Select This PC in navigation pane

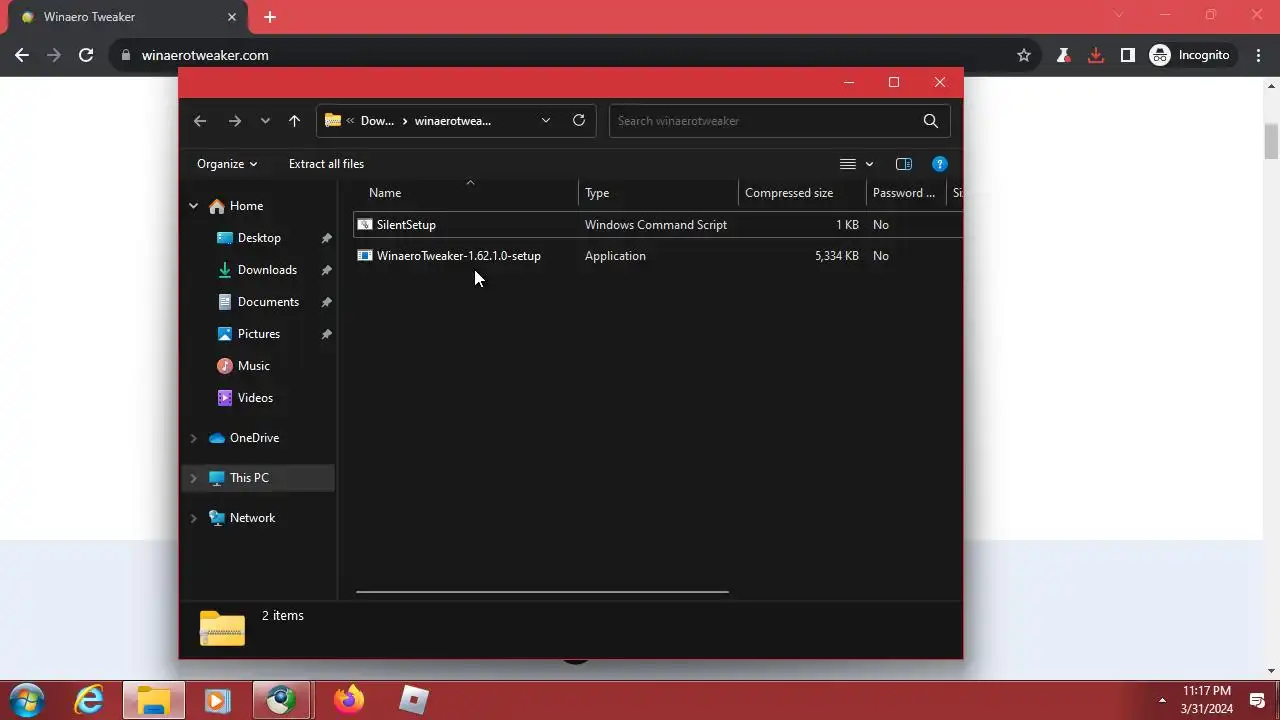[249, 478]
